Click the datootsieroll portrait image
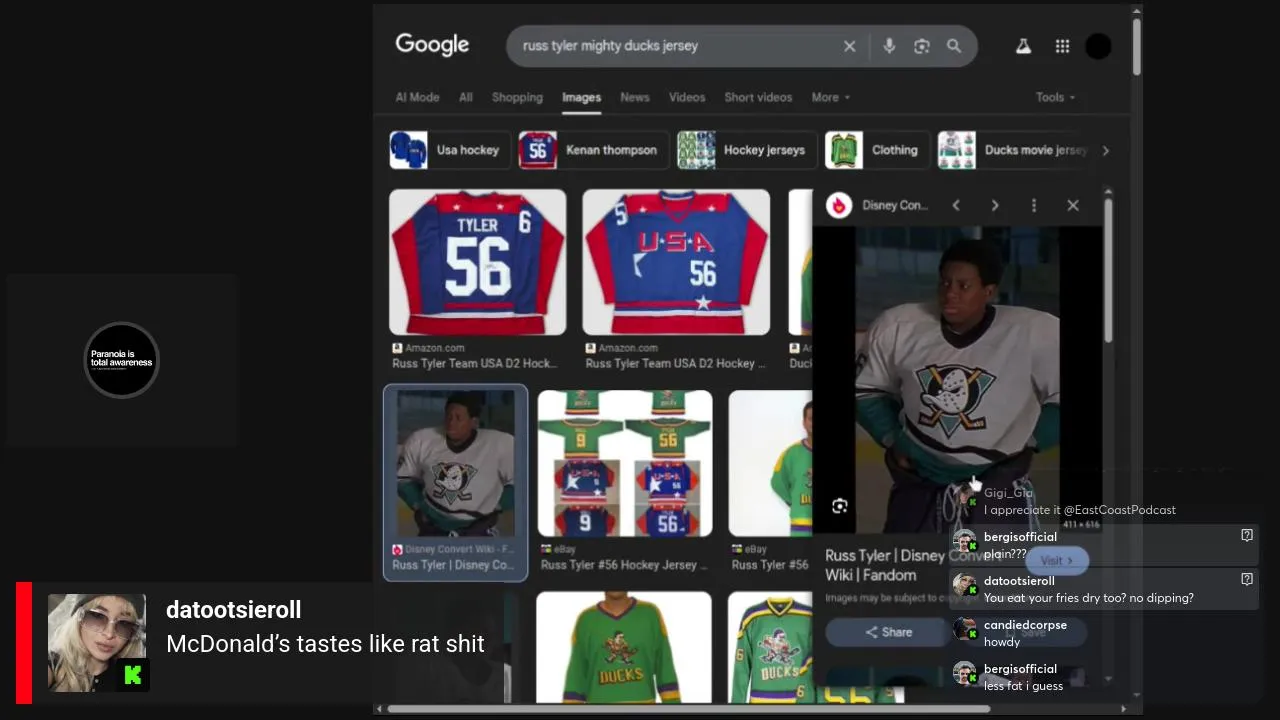The image size is (1280, 720). 97,643
